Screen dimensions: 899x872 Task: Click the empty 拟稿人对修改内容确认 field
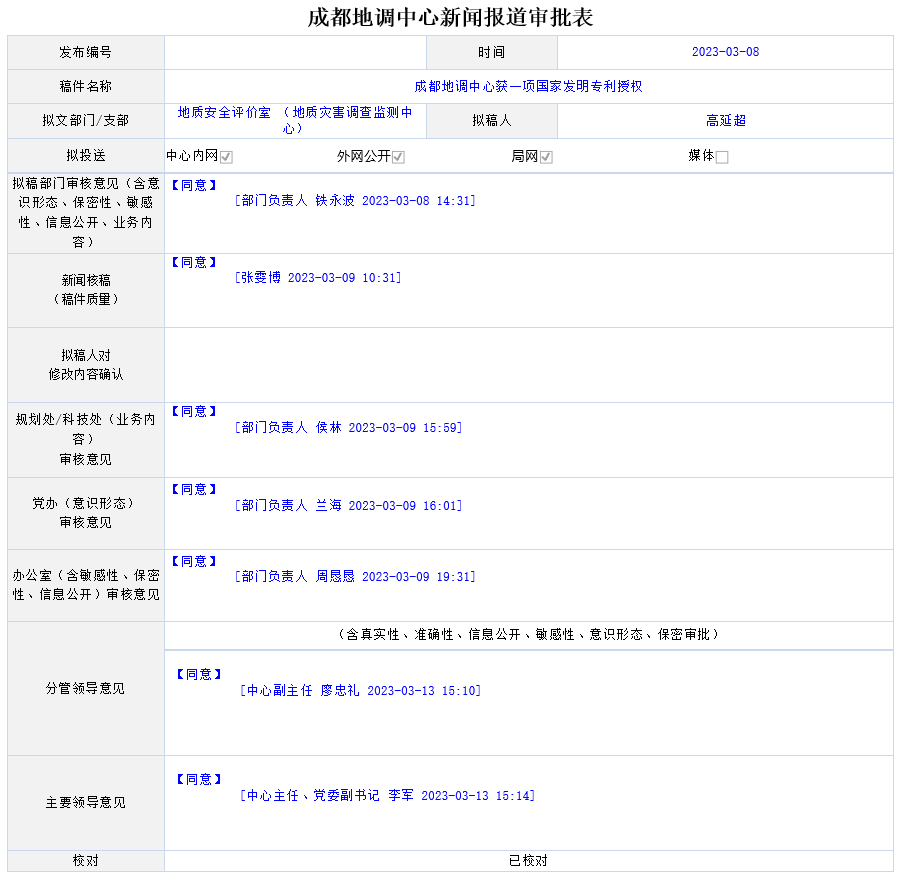point(528,365)
